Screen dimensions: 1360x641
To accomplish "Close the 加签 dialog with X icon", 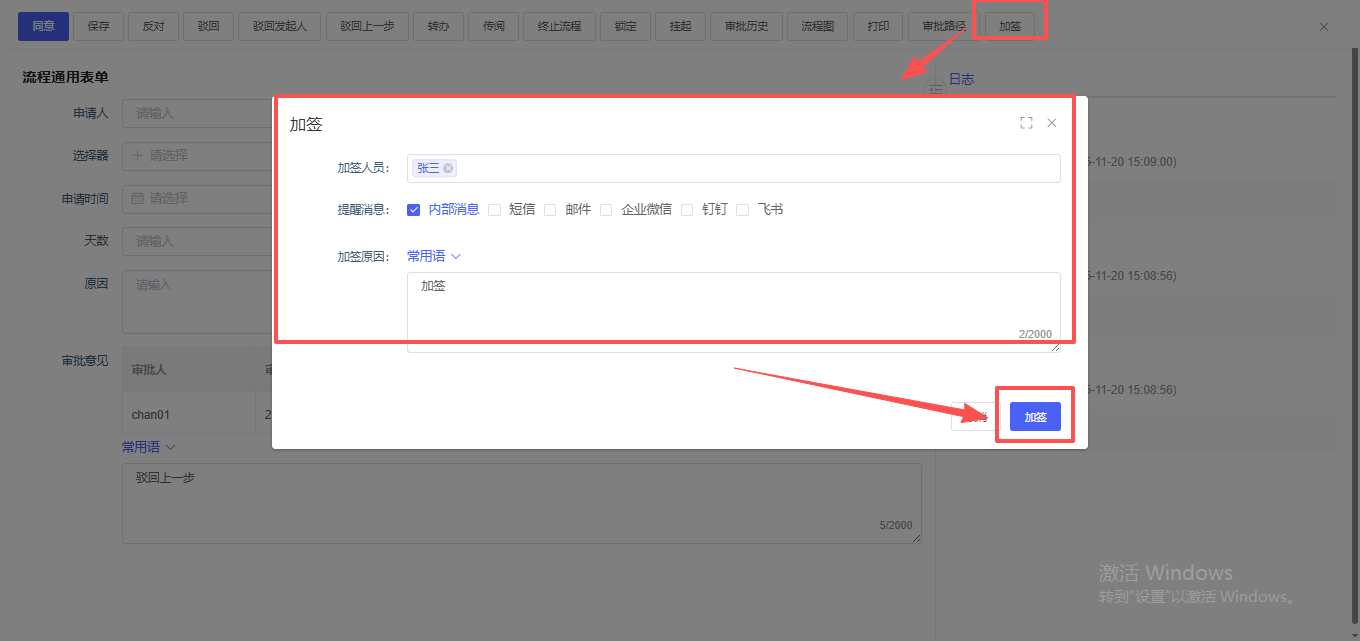I will coord(1051,123).
